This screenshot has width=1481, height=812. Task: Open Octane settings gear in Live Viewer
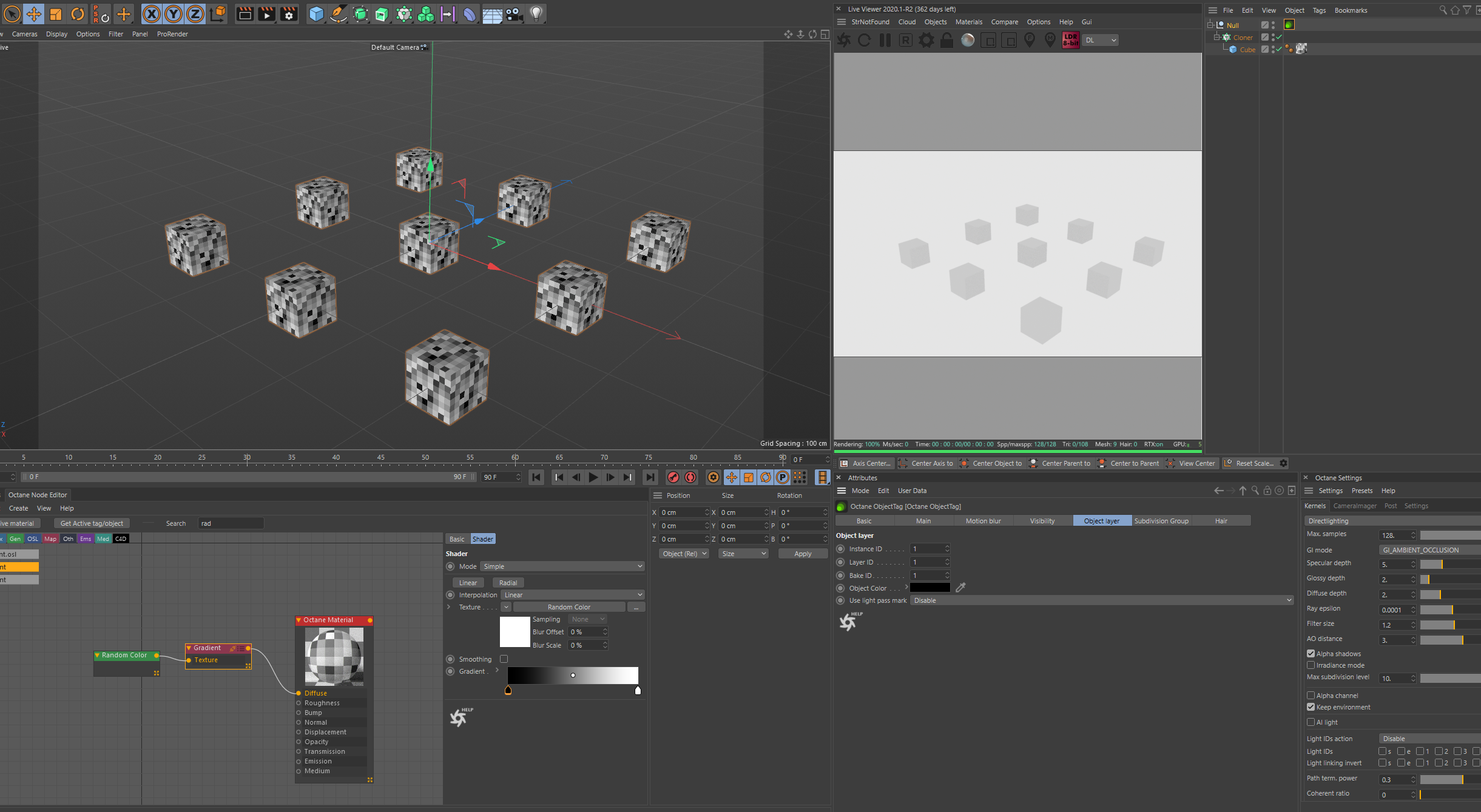click(926, 40)
